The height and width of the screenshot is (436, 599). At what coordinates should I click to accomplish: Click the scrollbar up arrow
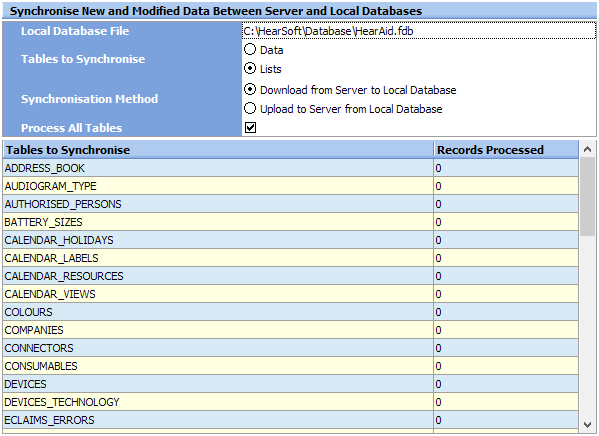pos(588,149)
